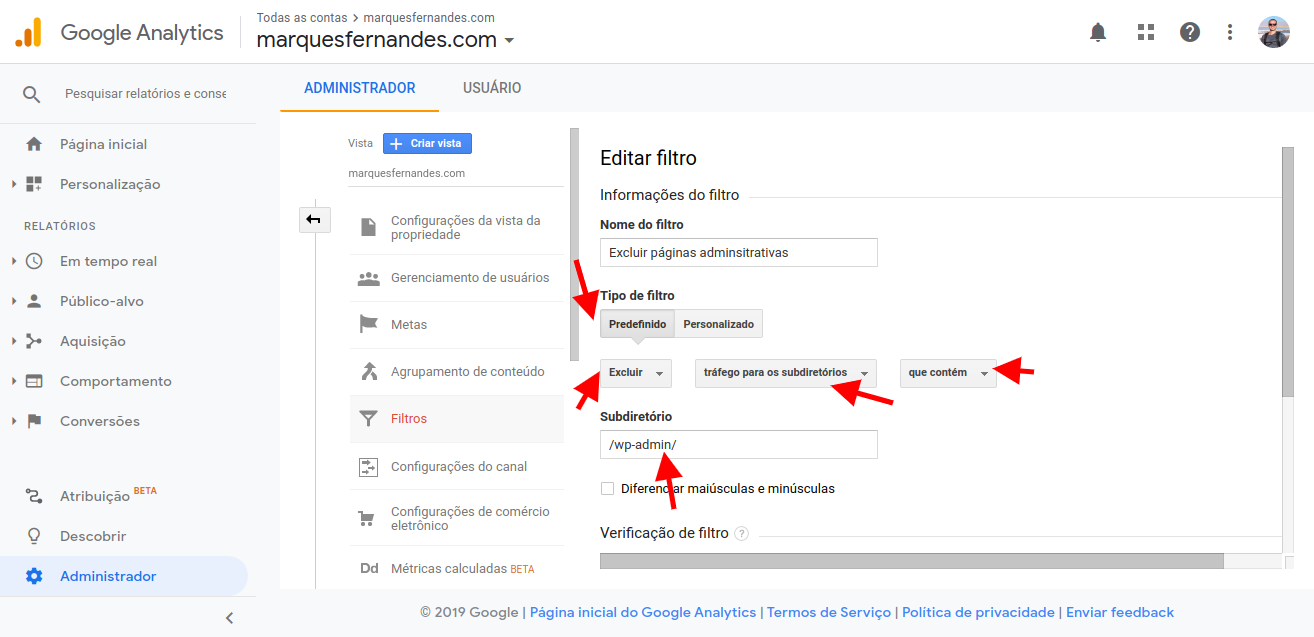Click the Nome do filtro input field

point(739,253)
